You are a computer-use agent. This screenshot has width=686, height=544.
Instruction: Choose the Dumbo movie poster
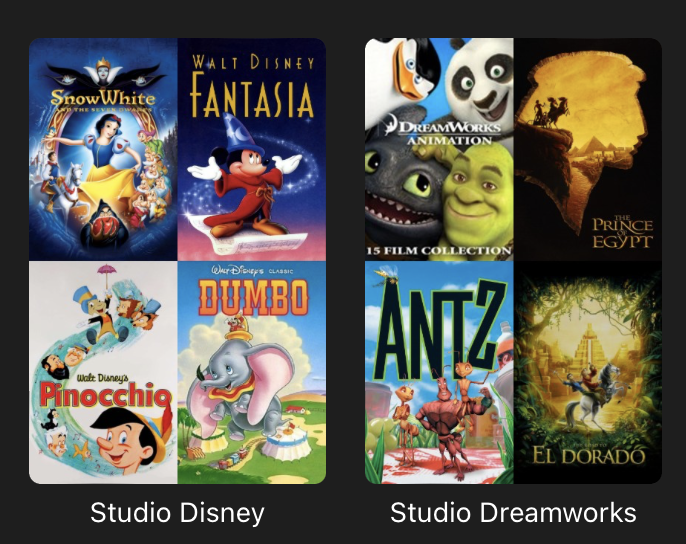coord(252,372)
